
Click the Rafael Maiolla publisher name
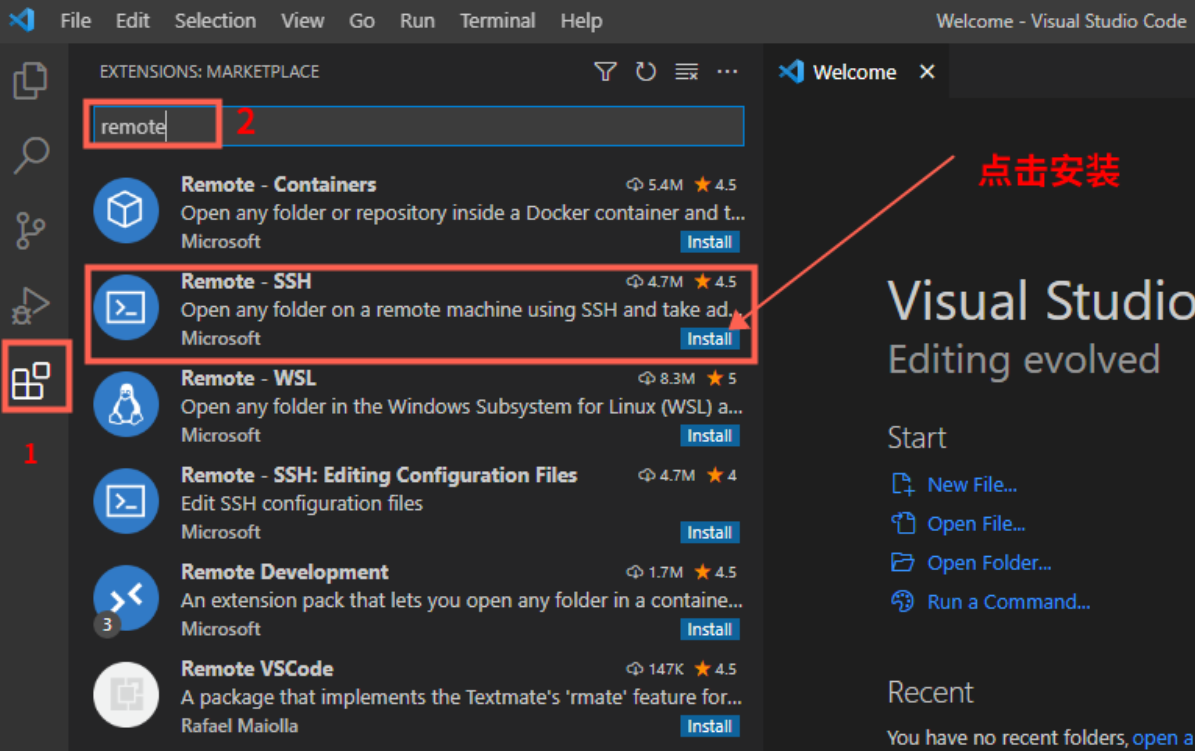click(x=239, y=725)
